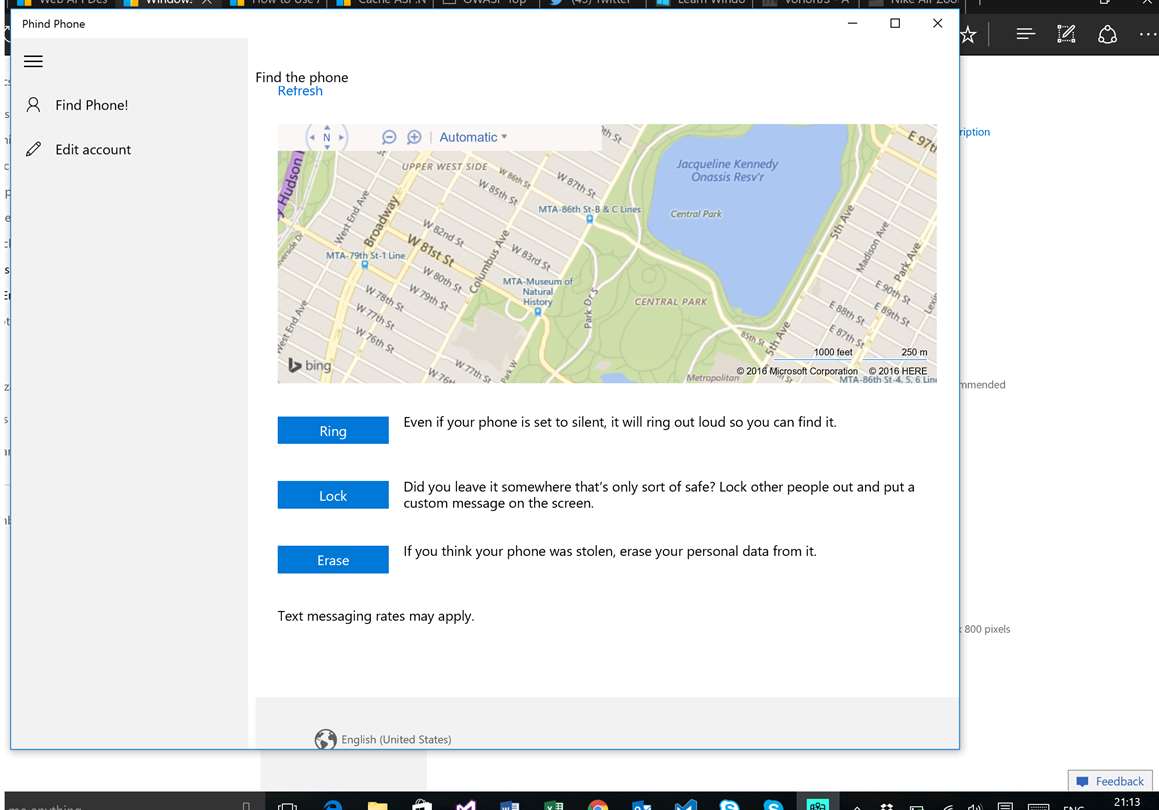Pan map left with compass arrow
Viewport: 1159px width, 810px height.
(312, 137)
